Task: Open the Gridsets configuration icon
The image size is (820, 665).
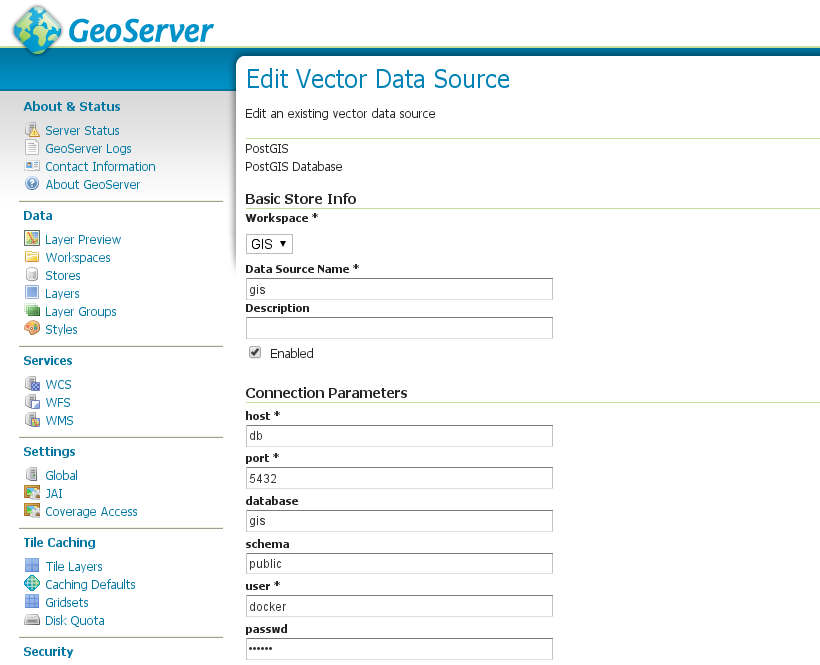Action: [x=30, y=602]
